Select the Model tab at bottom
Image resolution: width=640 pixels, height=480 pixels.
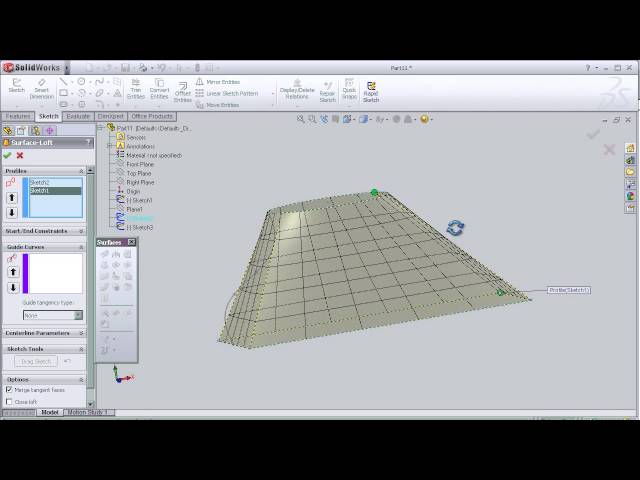point(50,412)
